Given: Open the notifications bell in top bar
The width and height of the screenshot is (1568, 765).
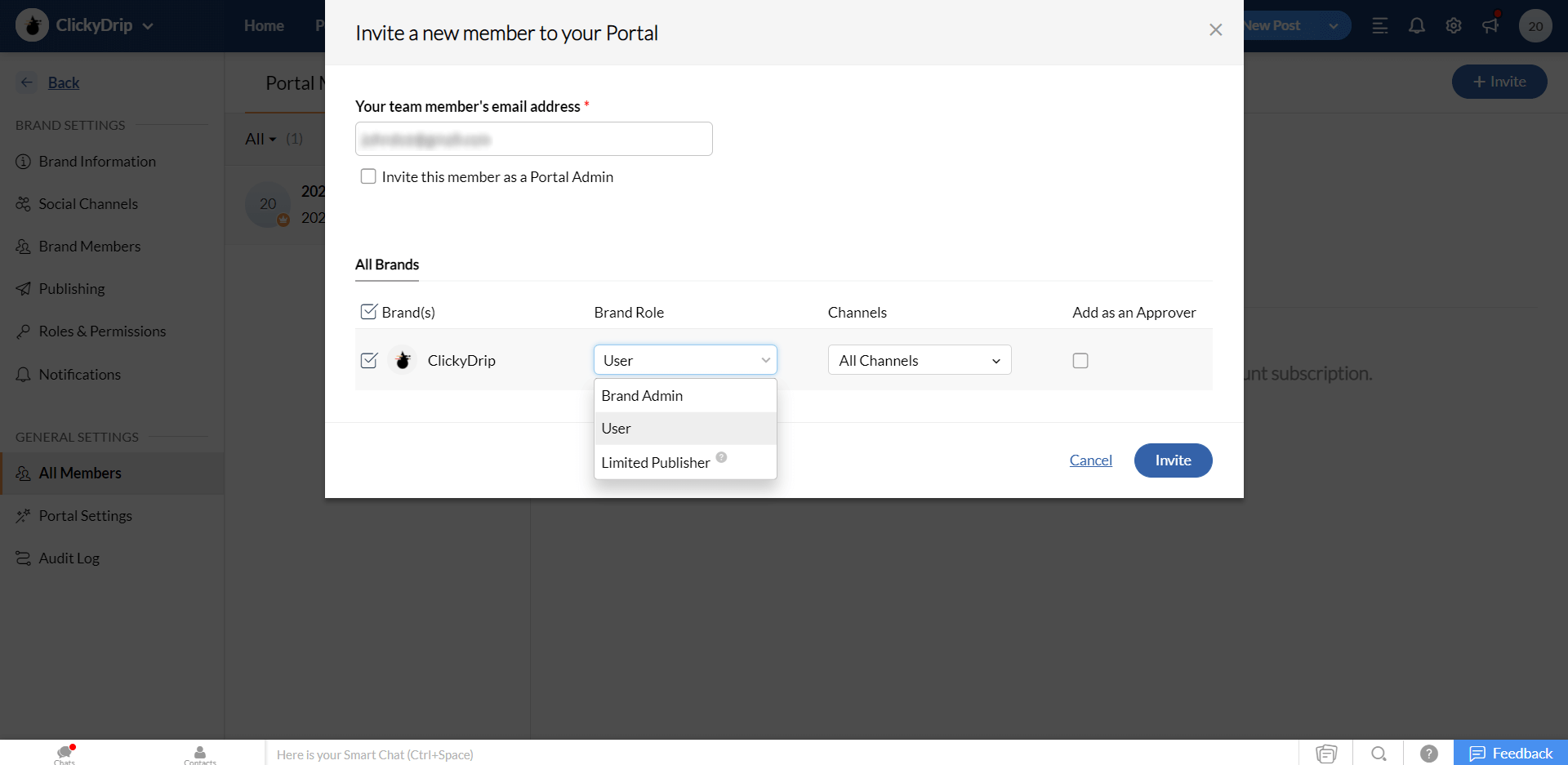Looking at the screenshot, I should (x=1417, y=26).
